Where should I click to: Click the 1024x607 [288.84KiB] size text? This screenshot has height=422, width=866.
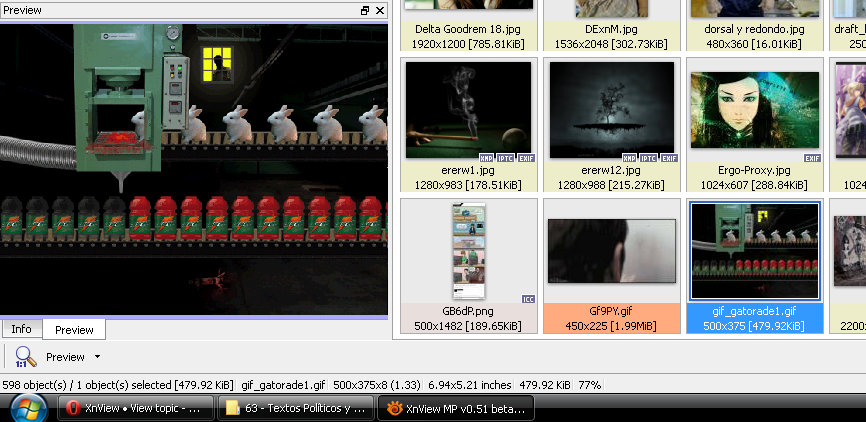click(x=754, y=185)
